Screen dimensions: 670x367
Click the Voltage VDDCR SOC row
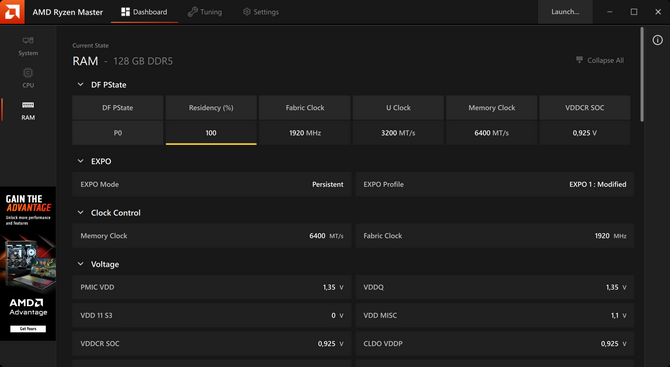pos(212,344)
